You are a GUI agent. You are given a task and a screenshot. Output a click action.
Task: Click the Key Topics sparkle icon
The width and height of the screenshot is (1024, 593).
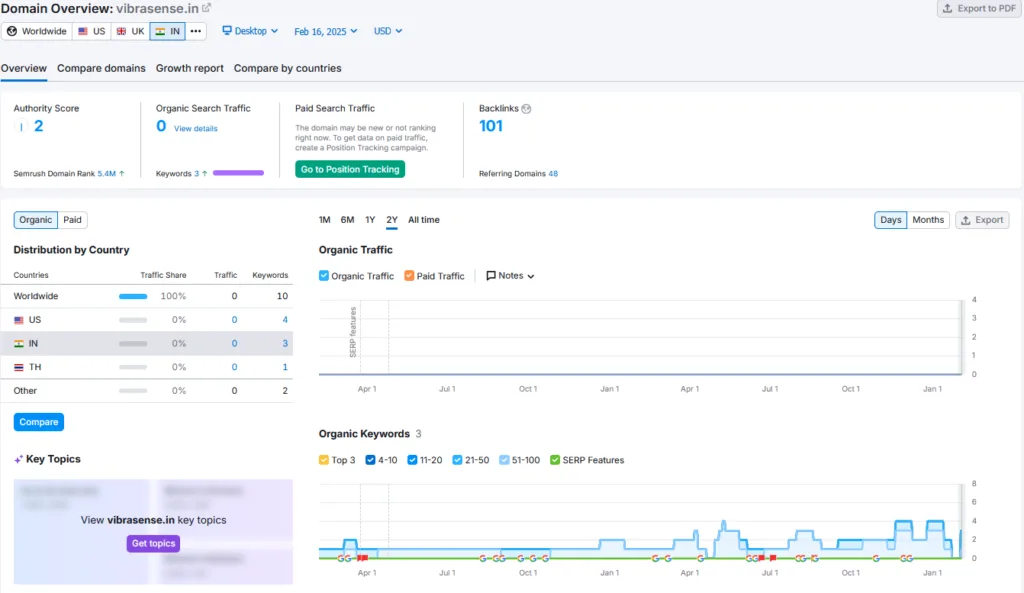coord(18,459)
